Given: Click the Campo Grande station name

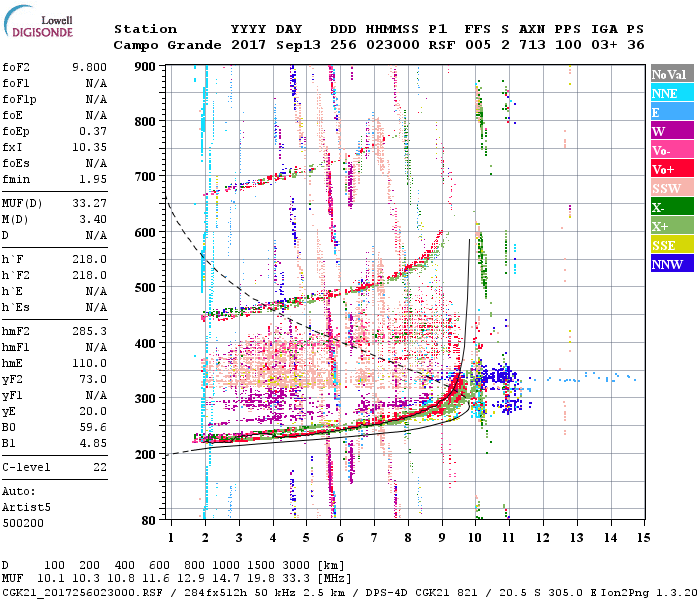Looking at the screenshot, I should tap(167, 45).
